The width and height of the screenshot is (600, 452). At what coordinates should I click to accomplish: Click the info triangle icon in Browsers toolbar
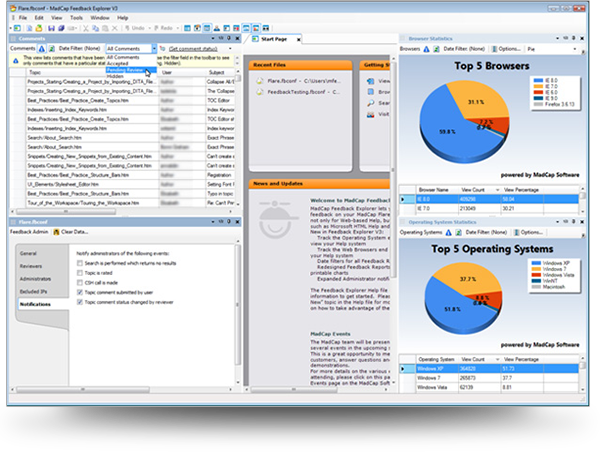[426, 49]
